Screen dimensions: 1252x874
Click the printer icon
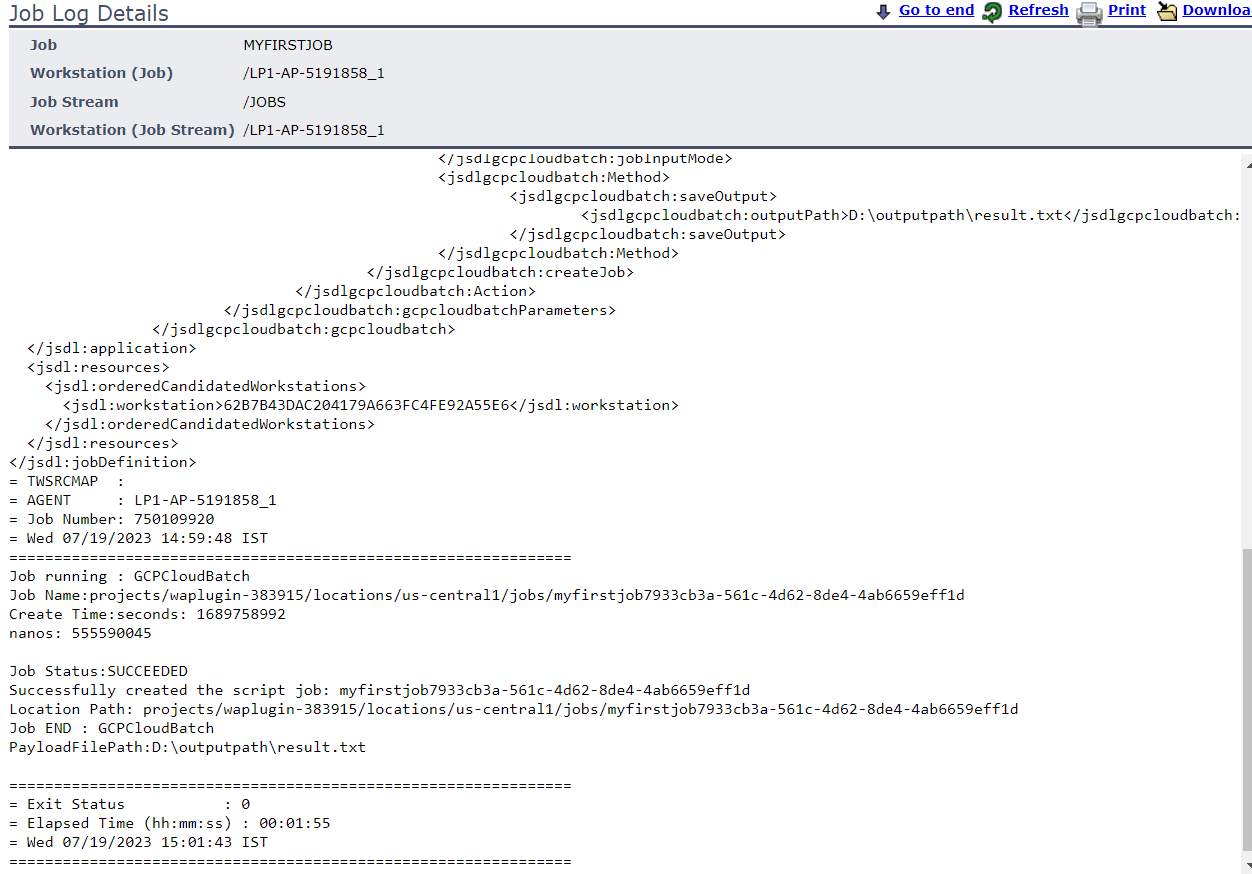[x=1089, y=13]
